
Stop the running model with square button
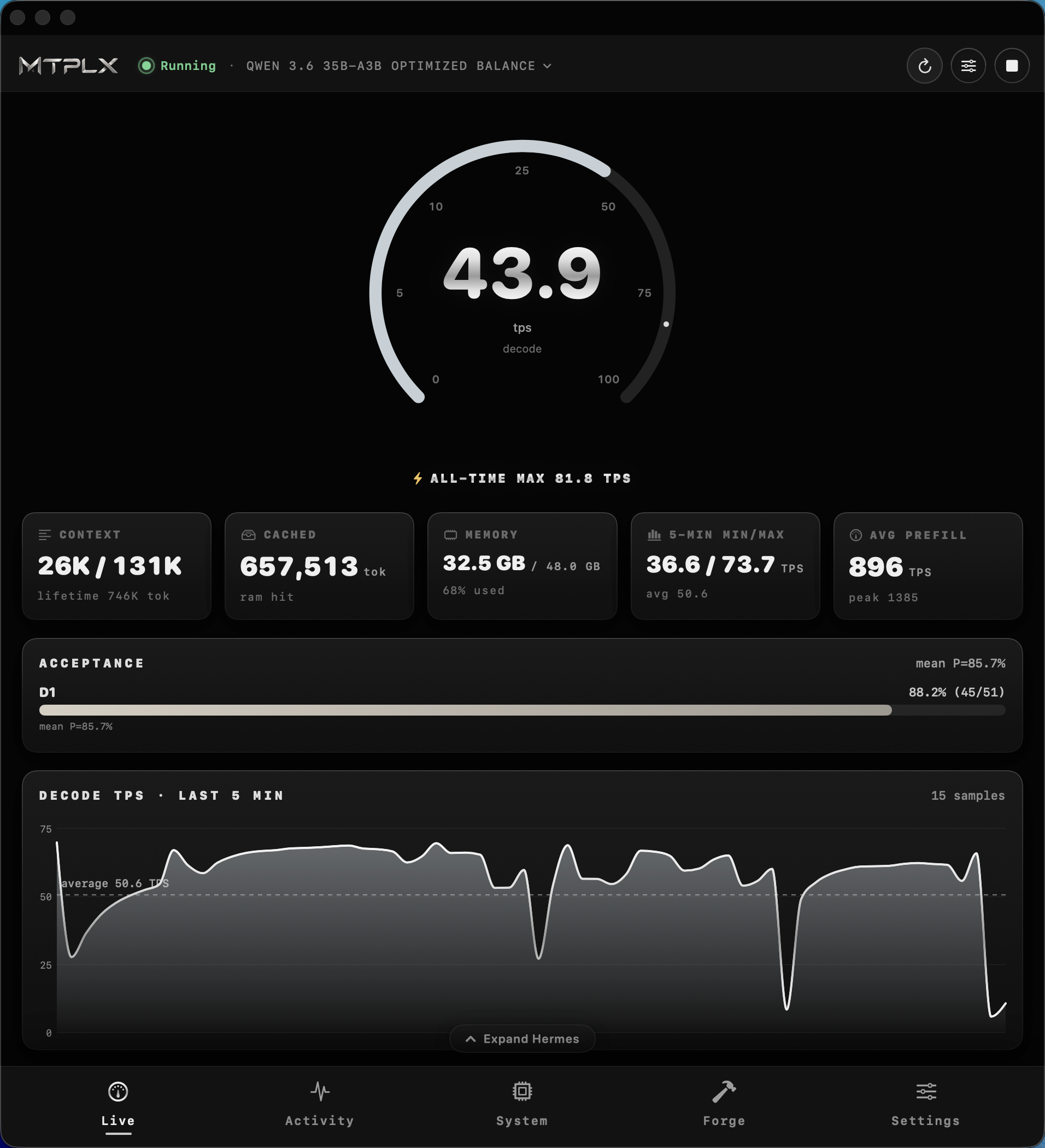point(1012,66)
